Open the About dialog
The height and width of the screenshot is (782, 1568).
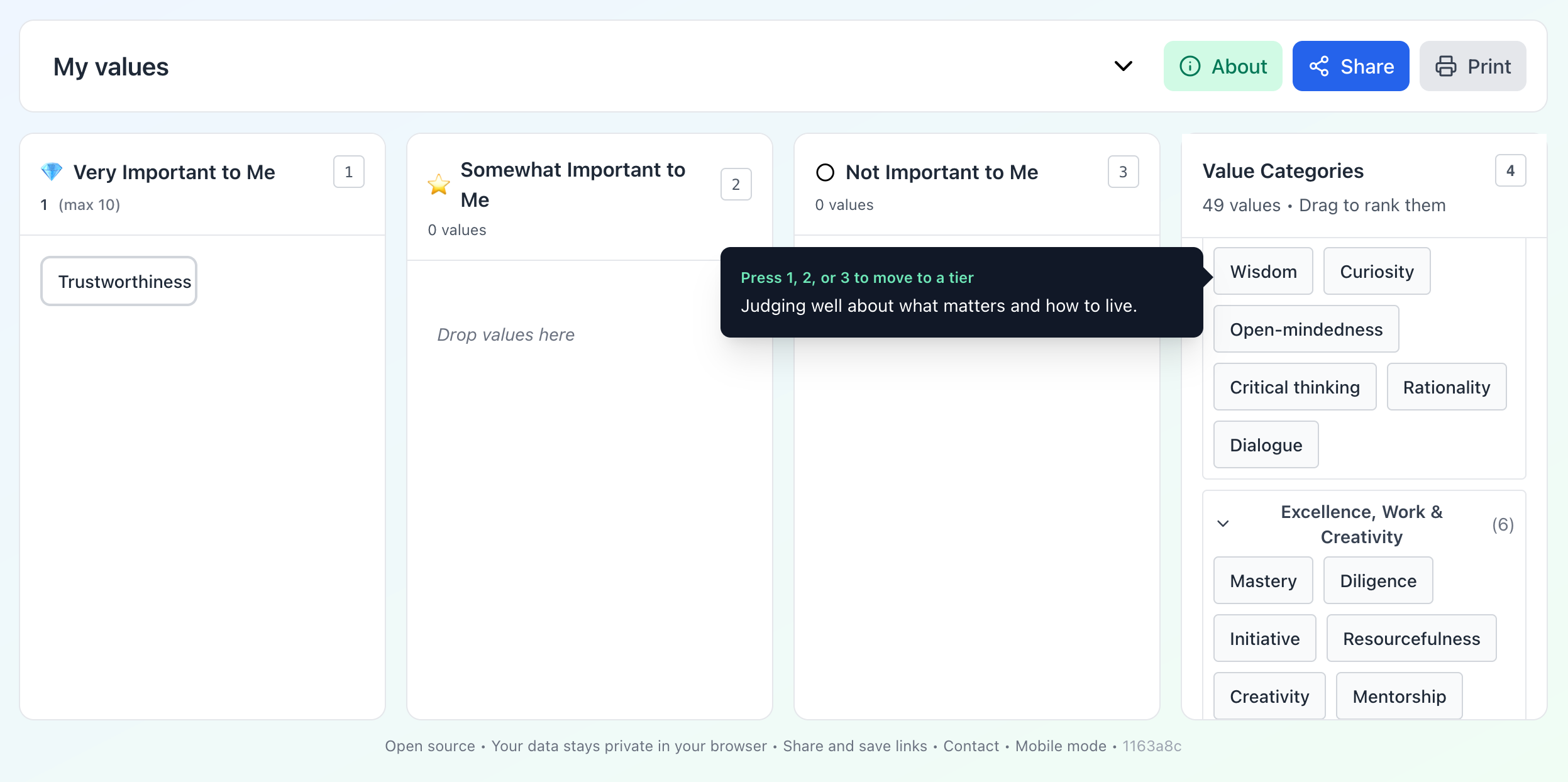[1223, 65]
